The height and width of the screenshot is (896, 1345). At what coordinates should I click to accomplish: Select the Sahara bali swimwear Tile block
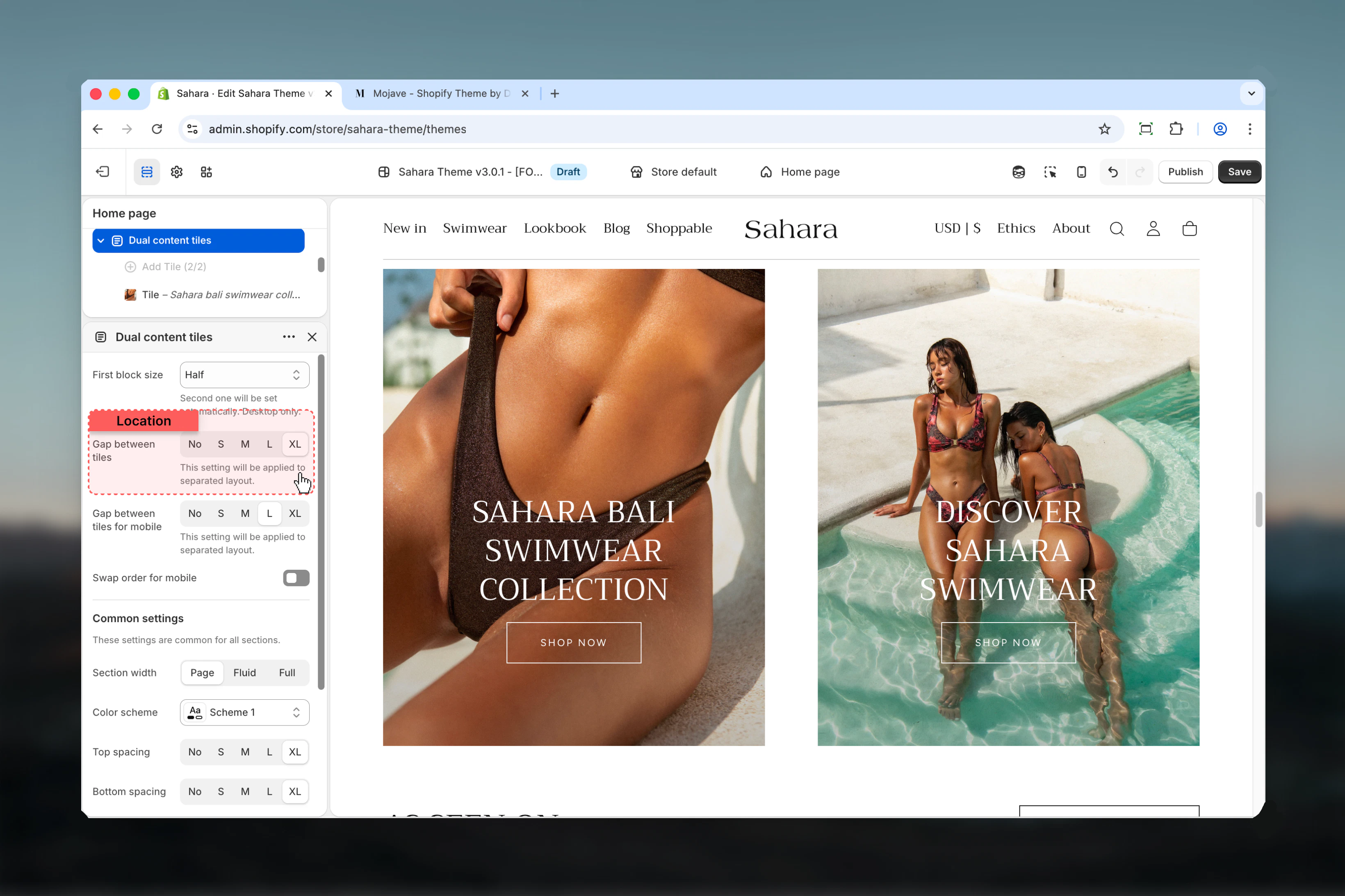coord(213,295)
